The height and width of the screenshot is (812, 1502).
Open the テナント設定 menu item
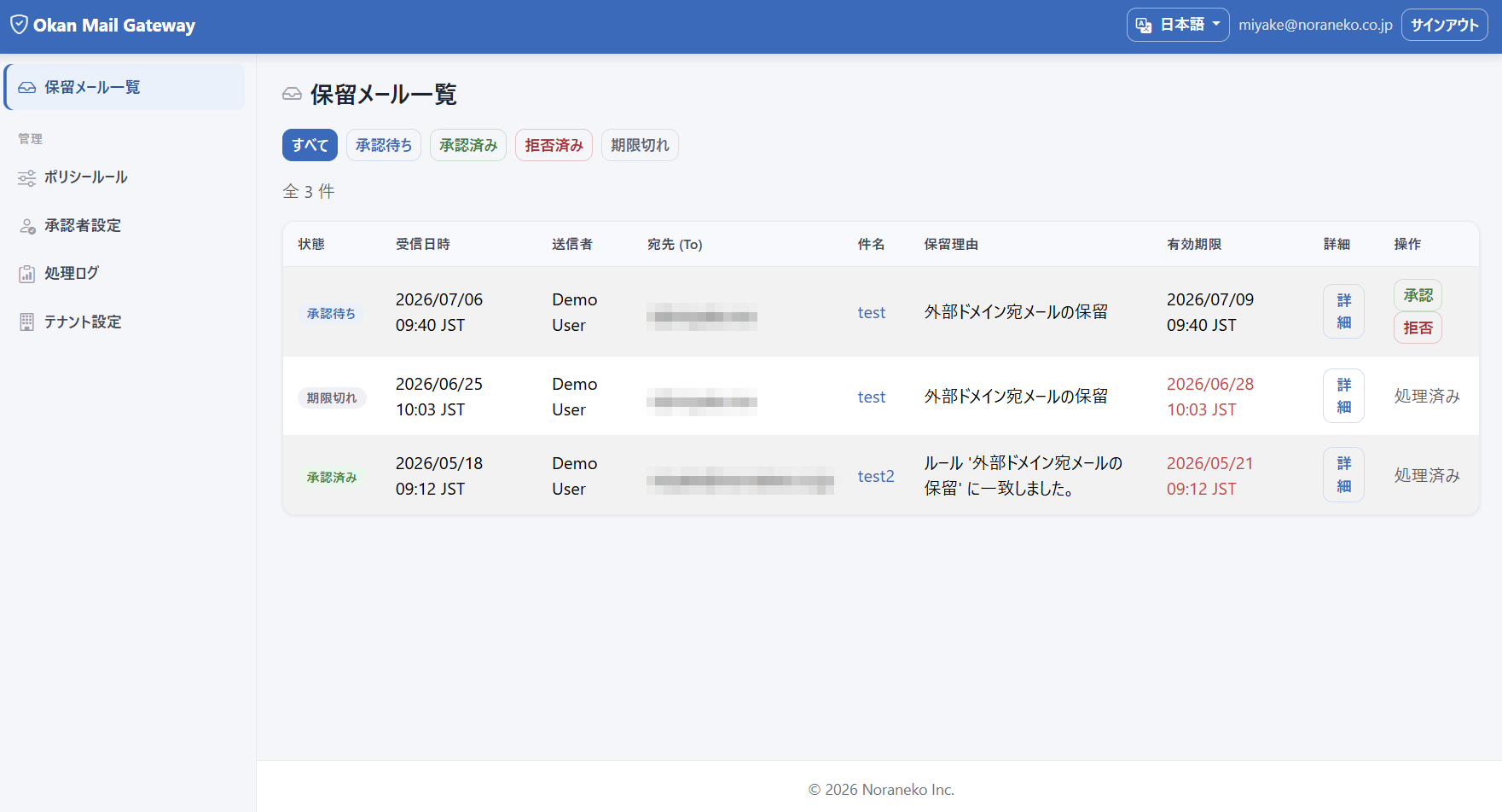tap(125, 322)
